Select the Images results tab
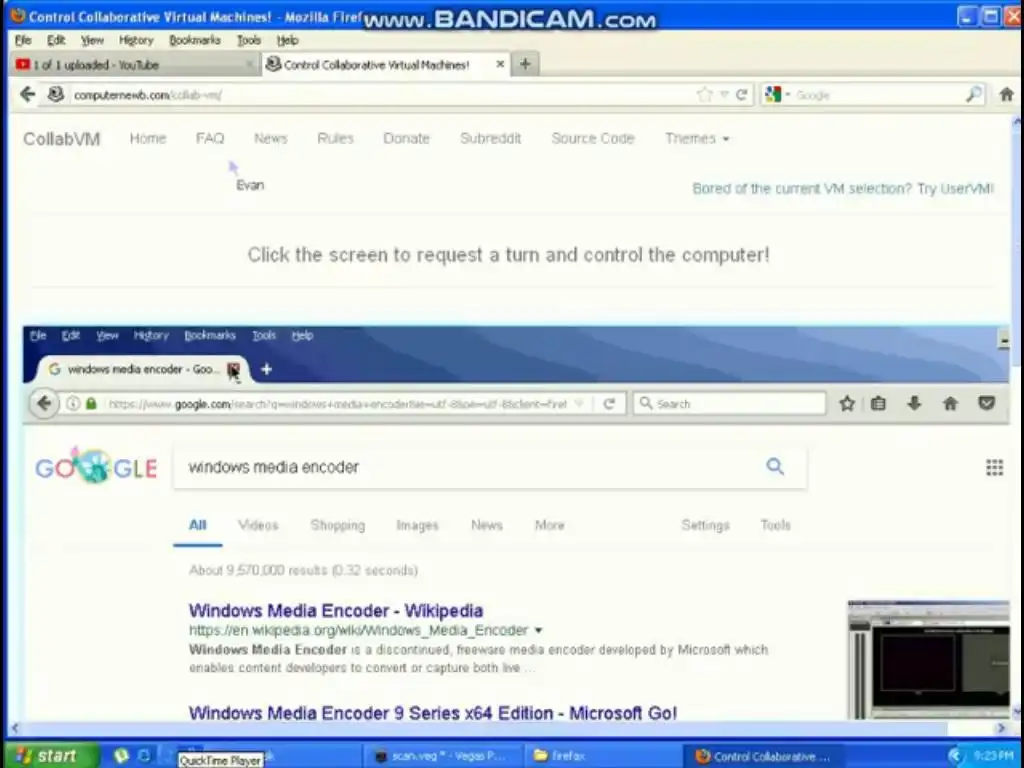The height and width of the screenshot is (768, 1024). coord(417,525)
